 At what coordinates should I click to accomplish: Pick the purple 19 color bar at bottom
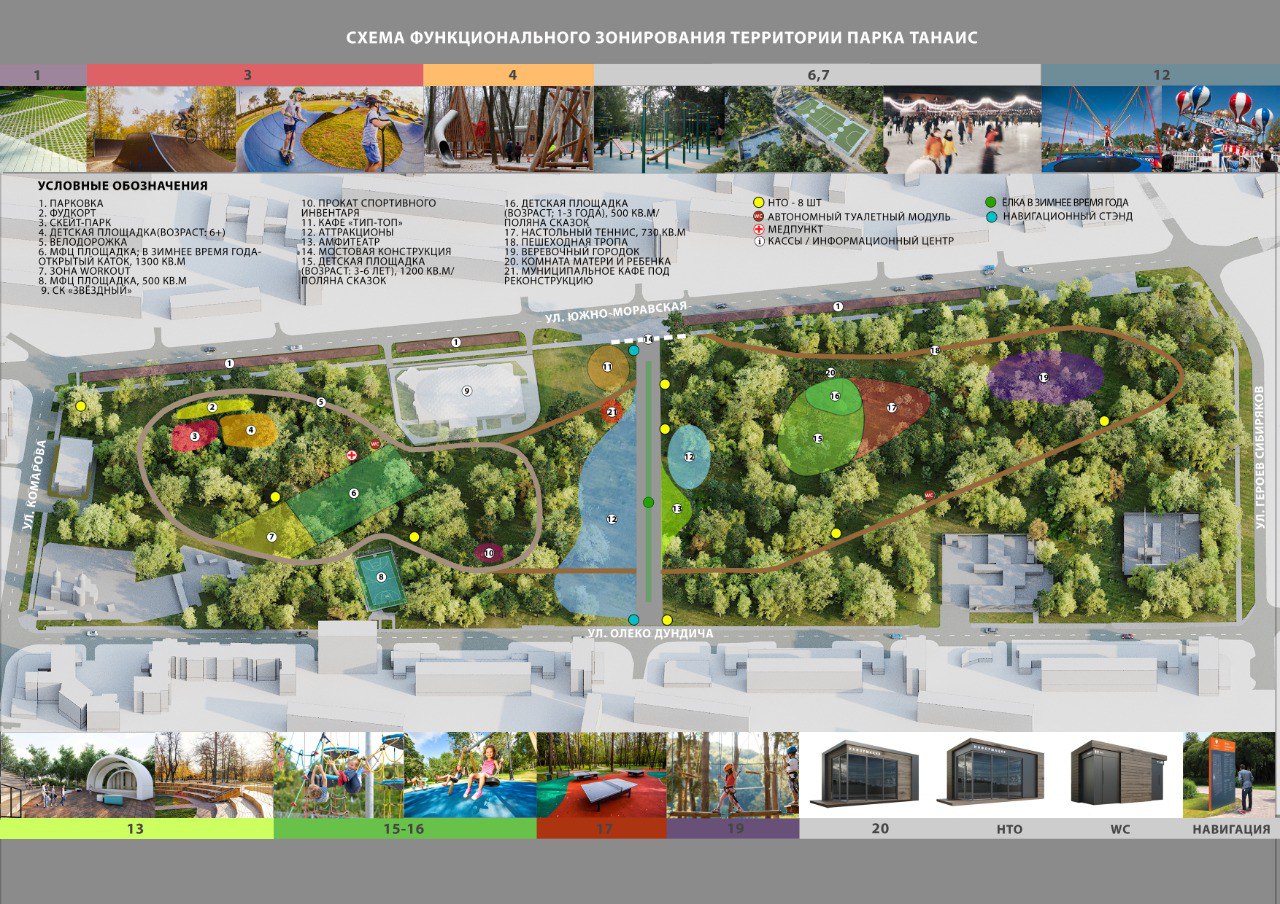coord(732,829)
